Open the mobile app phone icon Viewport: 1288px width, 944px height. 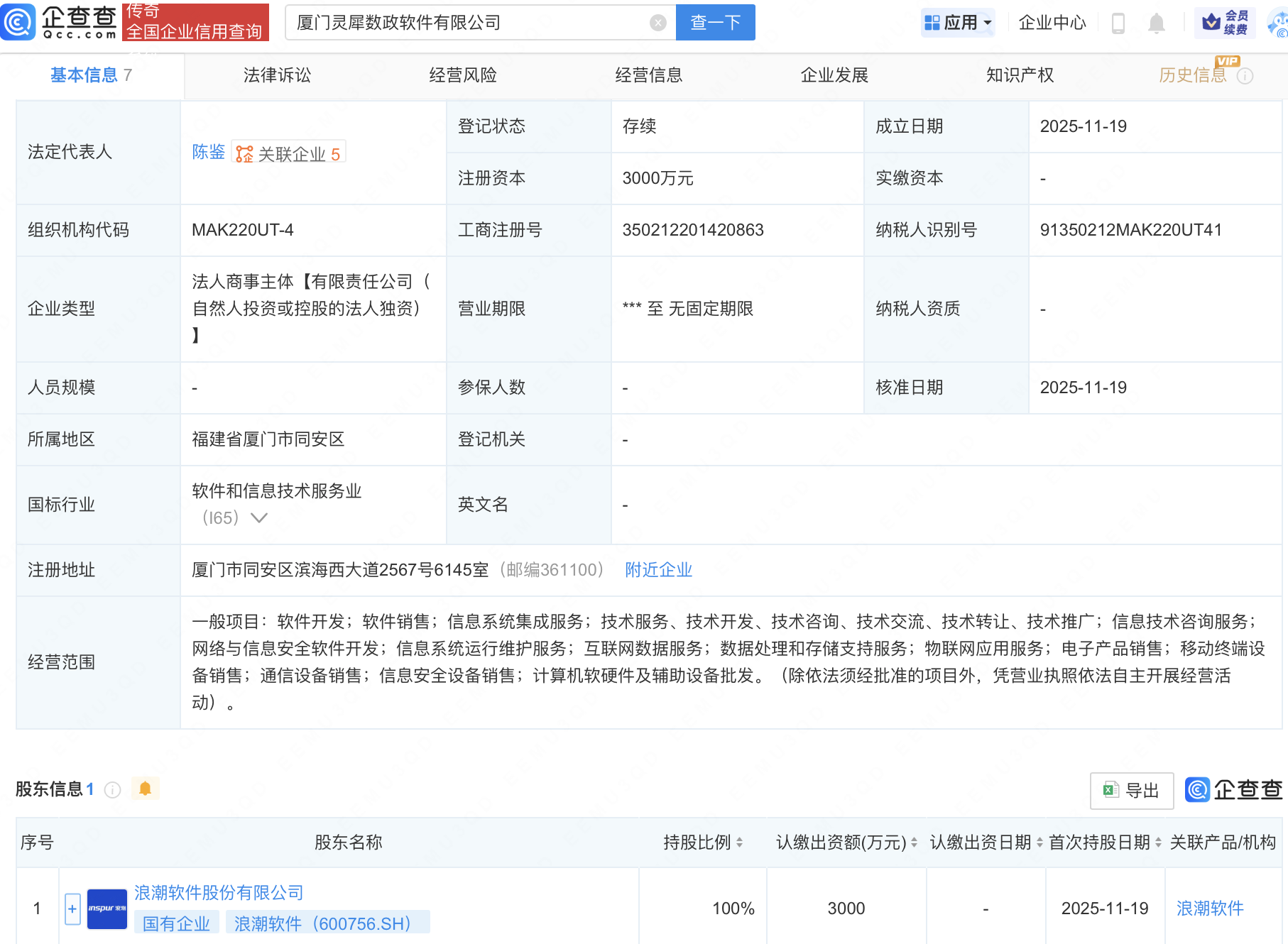point(1118,23)
